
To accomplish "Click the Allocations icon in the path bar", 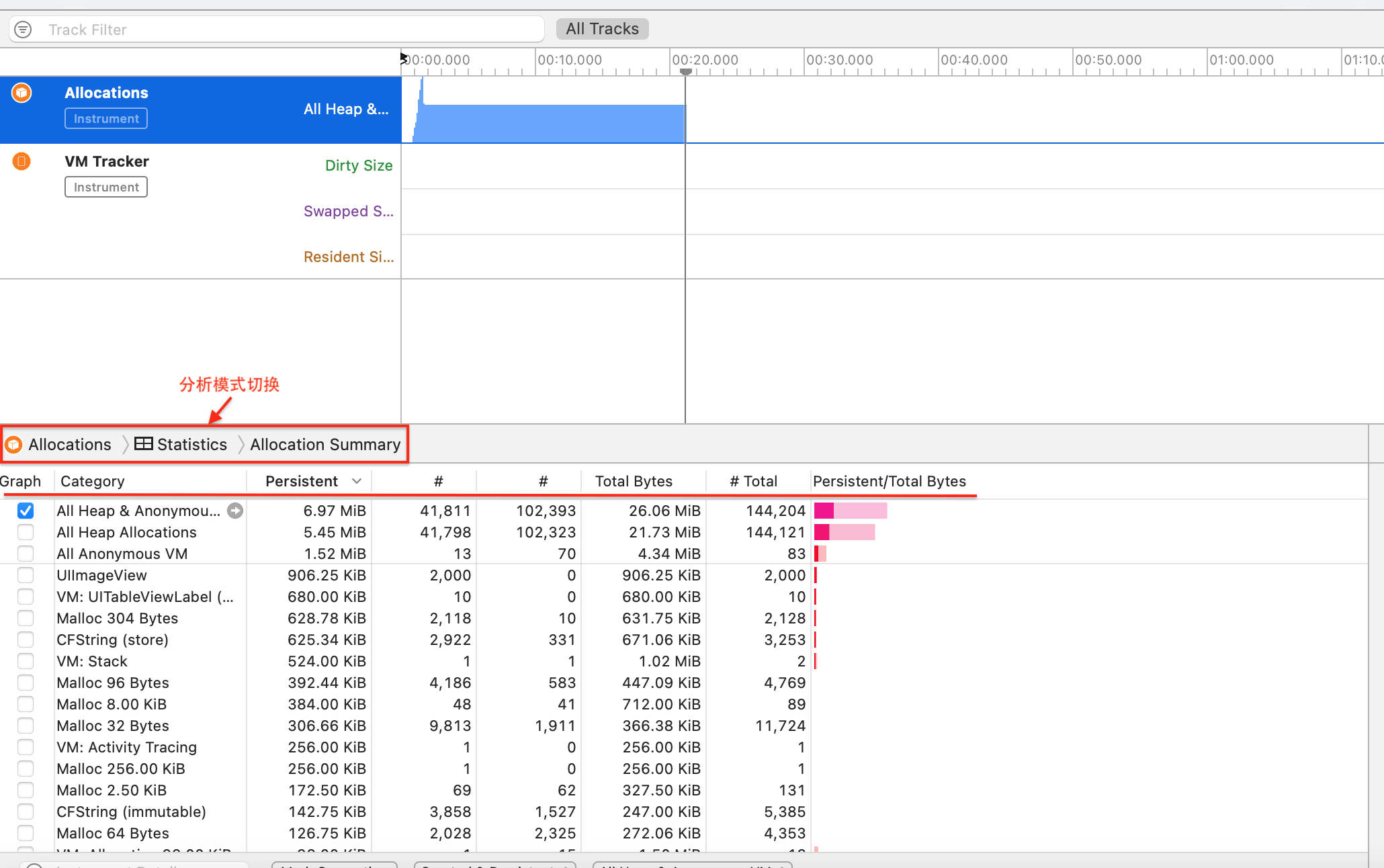I will 13,445.
